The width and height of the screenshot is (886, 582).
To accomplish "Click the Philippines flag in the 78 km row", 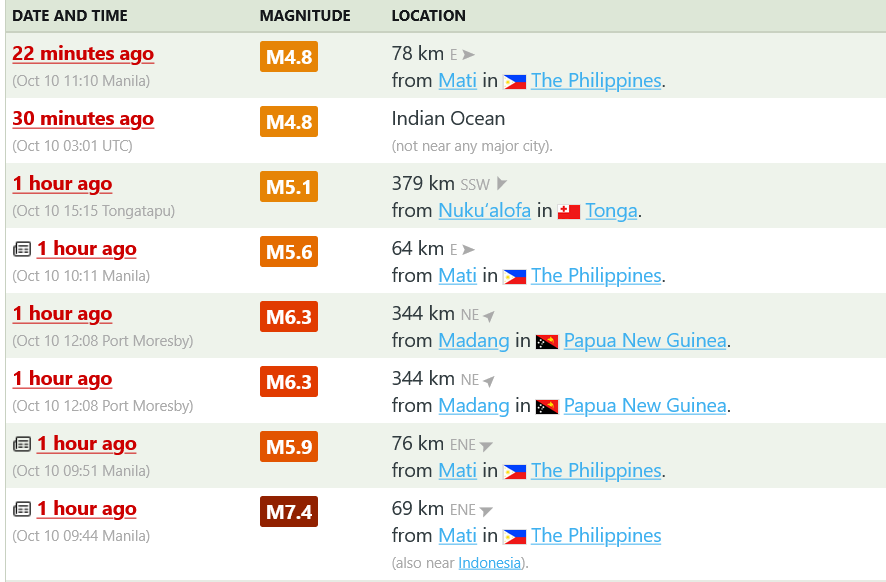I will coord(515,82).
